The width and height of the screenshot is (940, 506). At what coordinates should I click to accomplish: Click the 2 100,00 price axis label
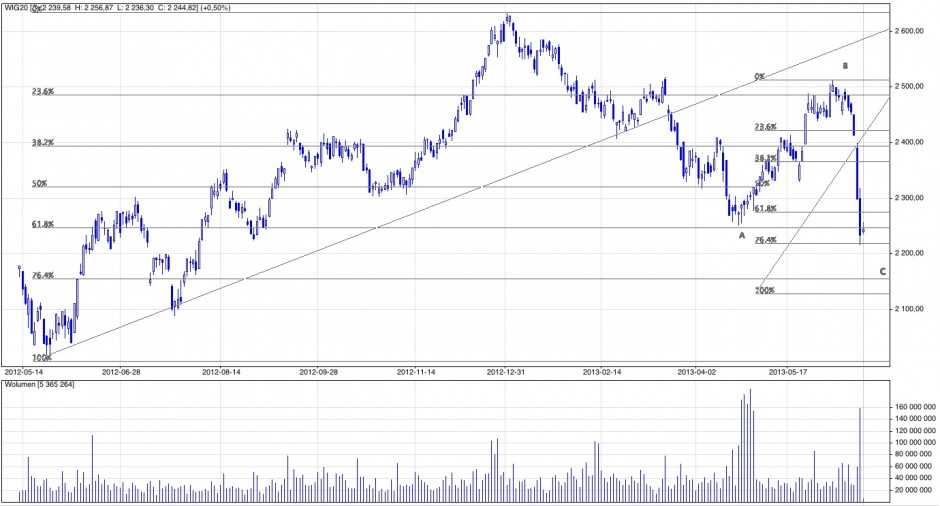tap(914, 309)
